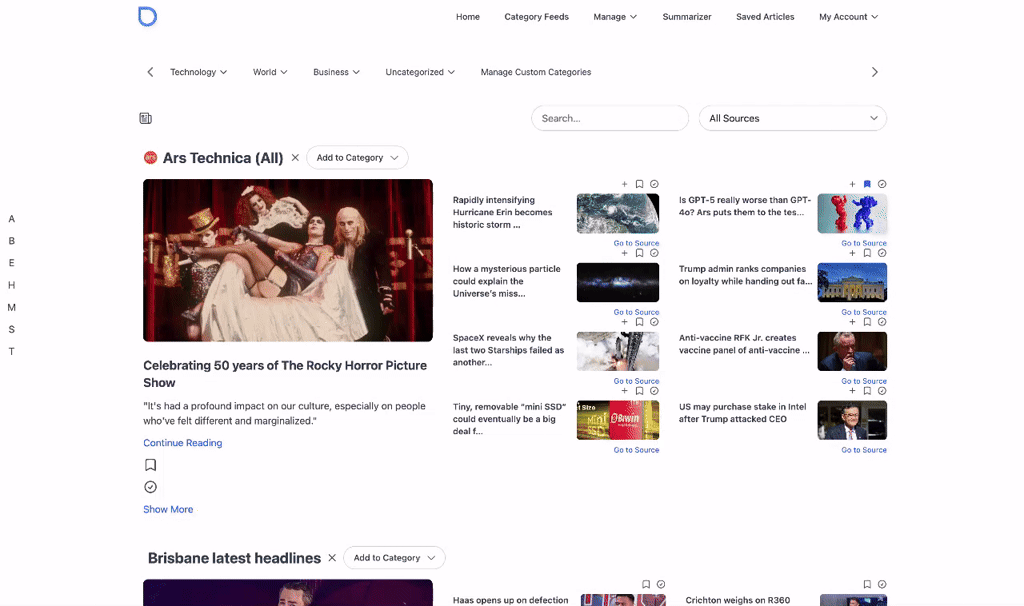
Task: Expand the World category dropdown
Action: click(x=270, y=72)
